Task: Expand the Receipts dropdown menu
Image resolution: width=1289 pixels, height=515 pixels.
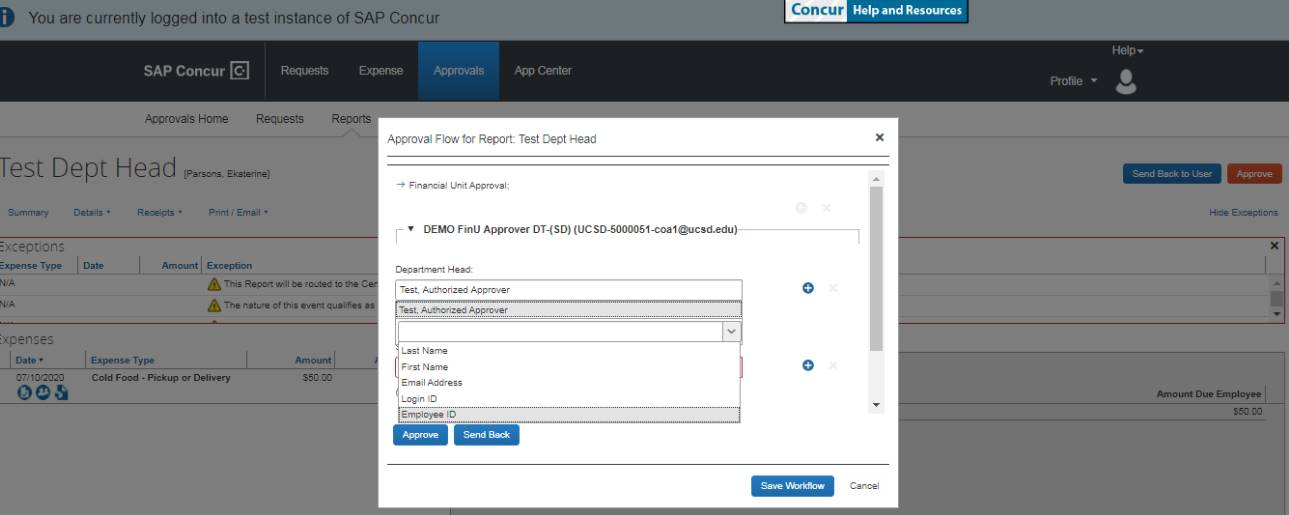Action: click(x=158, y=212)
